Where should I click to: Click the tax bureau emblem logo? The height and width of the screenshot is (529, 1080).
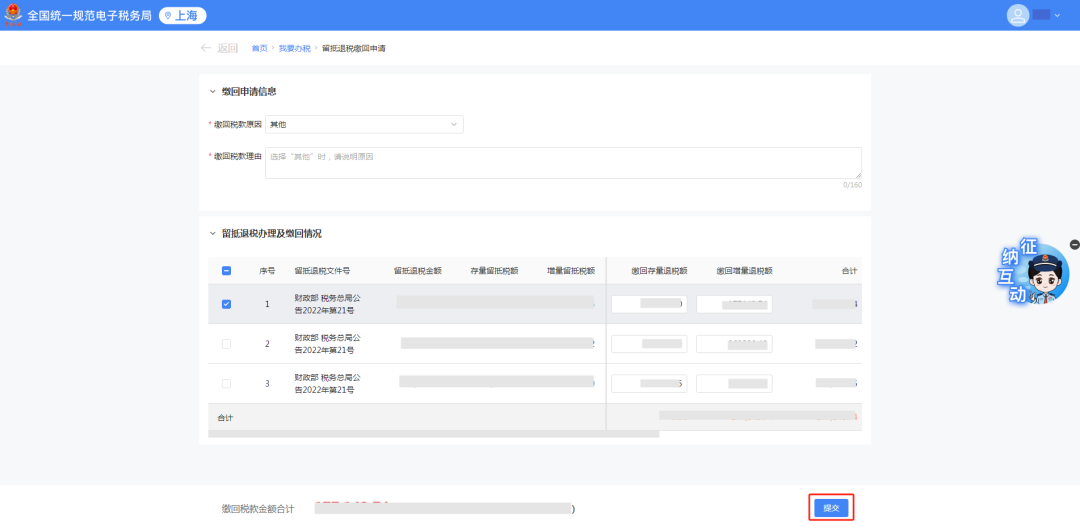point(13,15)
